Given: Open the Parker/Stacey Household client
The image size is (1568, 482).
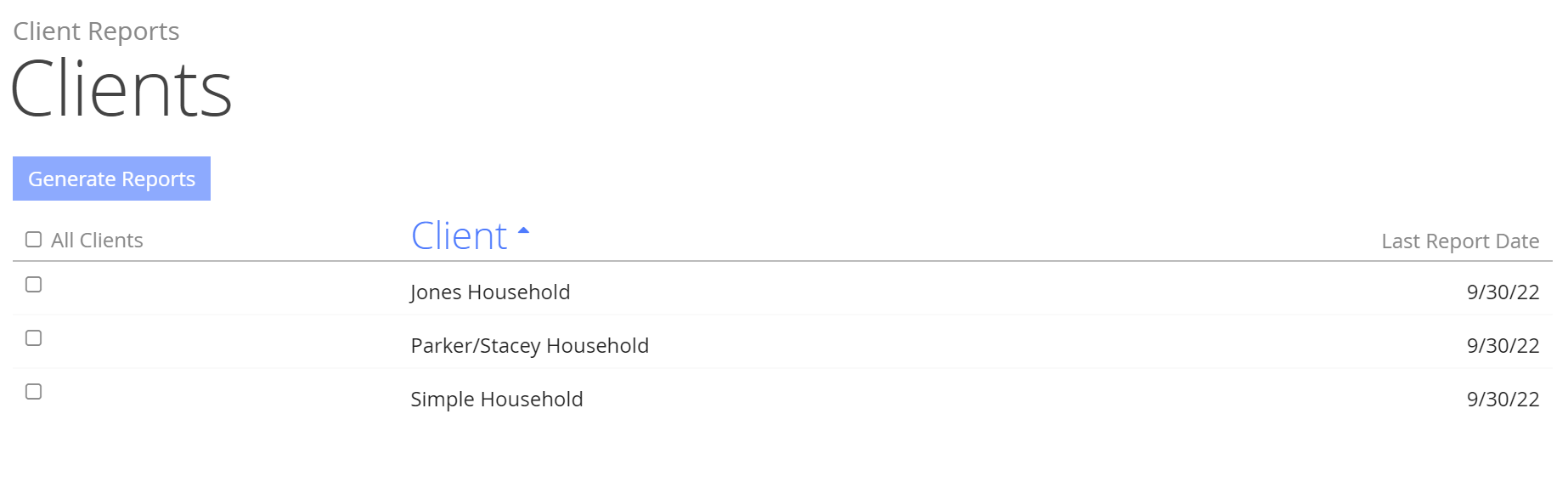Looking at the screenshot, I should [x=529, y=346].
